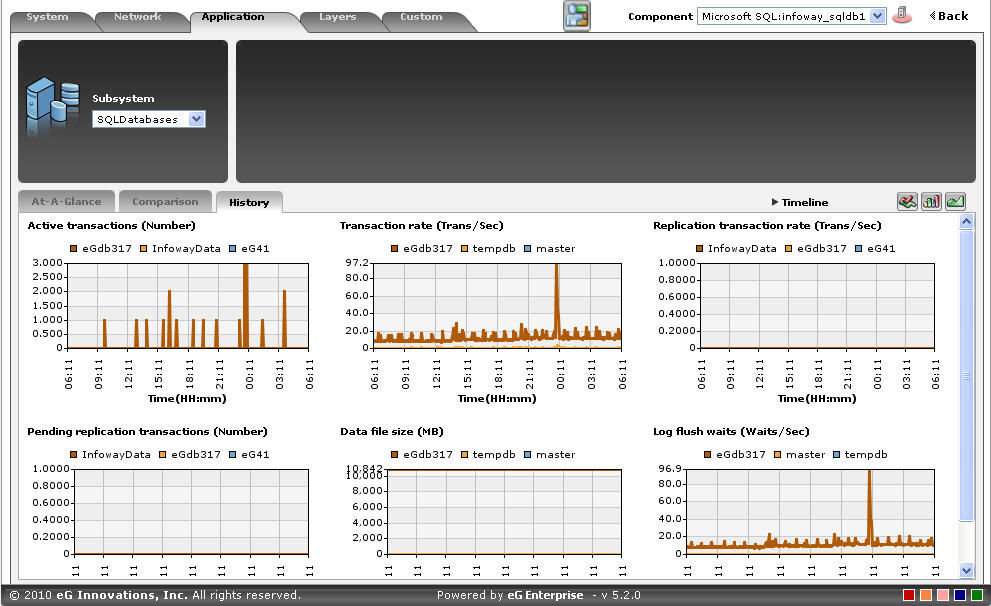Click the red-and-green checkmark chart icon
Screen dimensions: 991x606
coord(907,202)
